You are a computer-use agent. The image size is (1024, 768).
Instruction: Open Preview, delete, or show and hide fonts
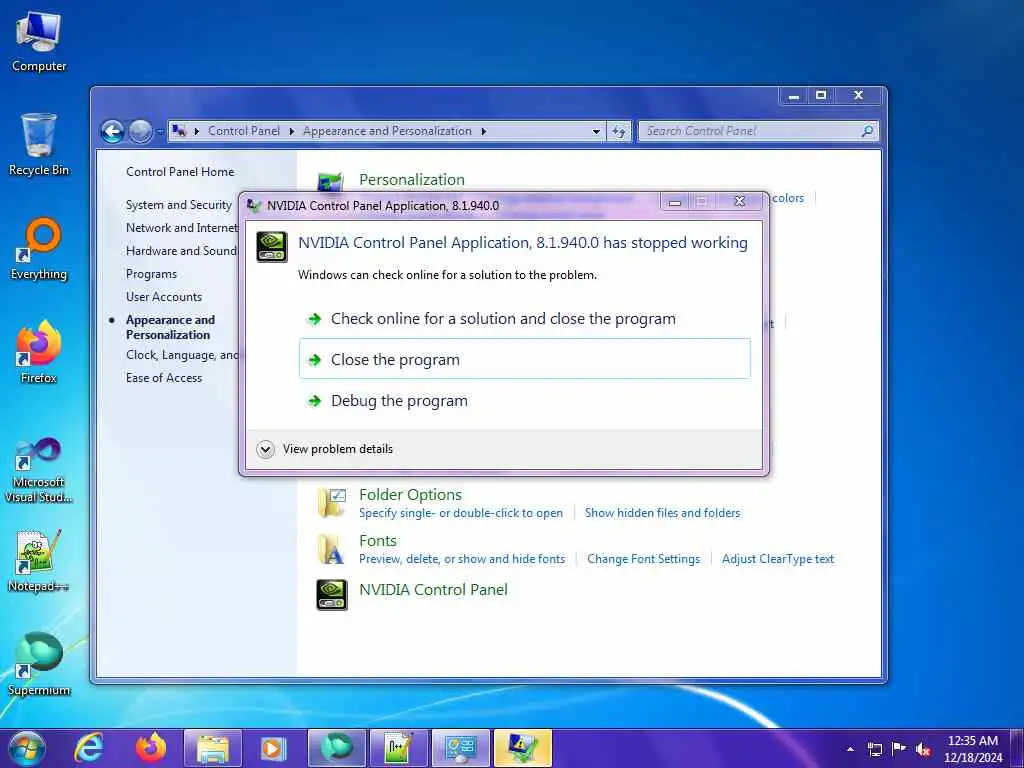coord(462,559)
